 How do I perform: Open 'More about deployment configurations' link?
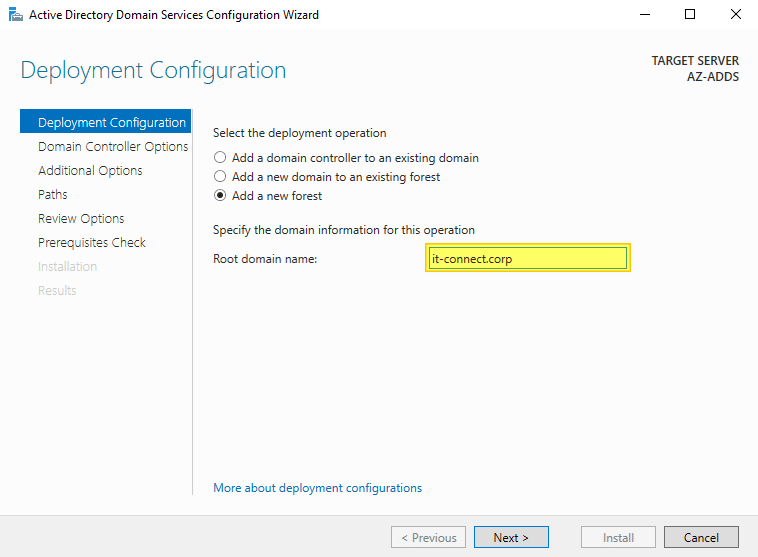(317, 488)
